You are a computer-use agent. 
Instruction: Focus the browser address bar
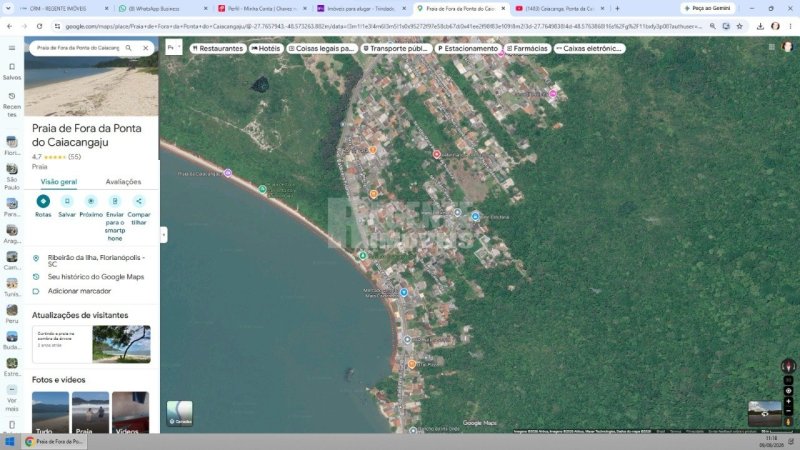click(383, 26)
